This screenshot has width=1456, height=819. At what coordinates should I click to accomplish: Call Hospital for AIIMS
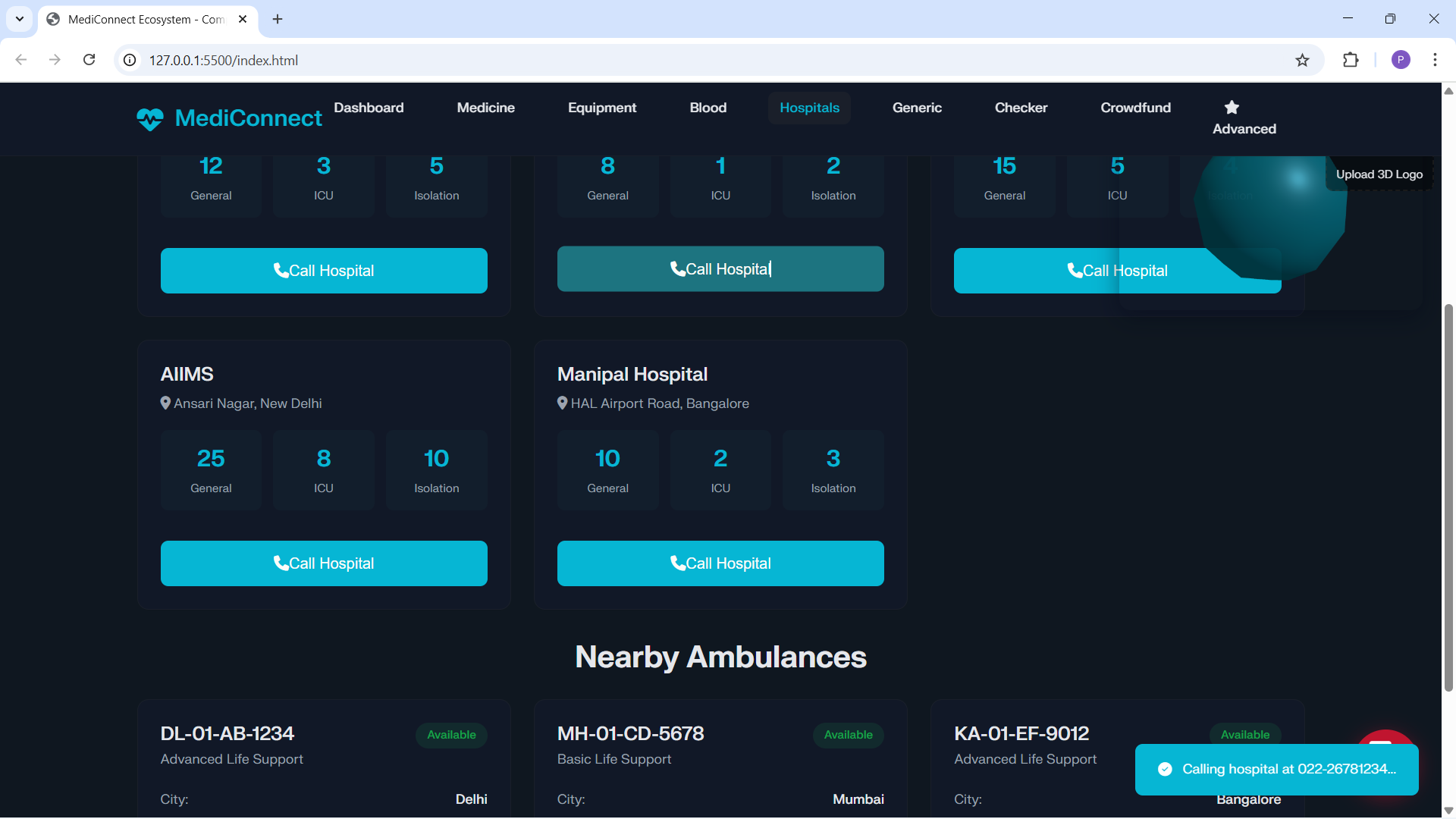click(324, 563)
